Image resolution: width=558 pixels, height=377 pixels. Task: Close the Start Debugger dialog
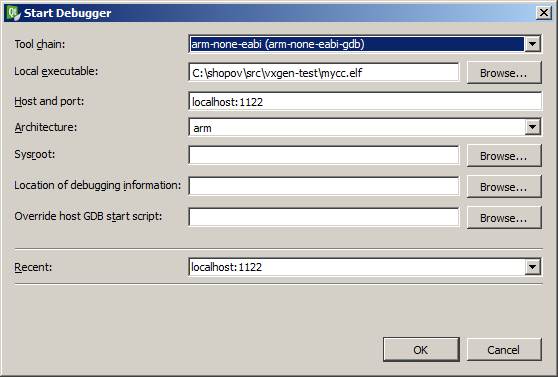pyautogui.click(x=543, y=13)
